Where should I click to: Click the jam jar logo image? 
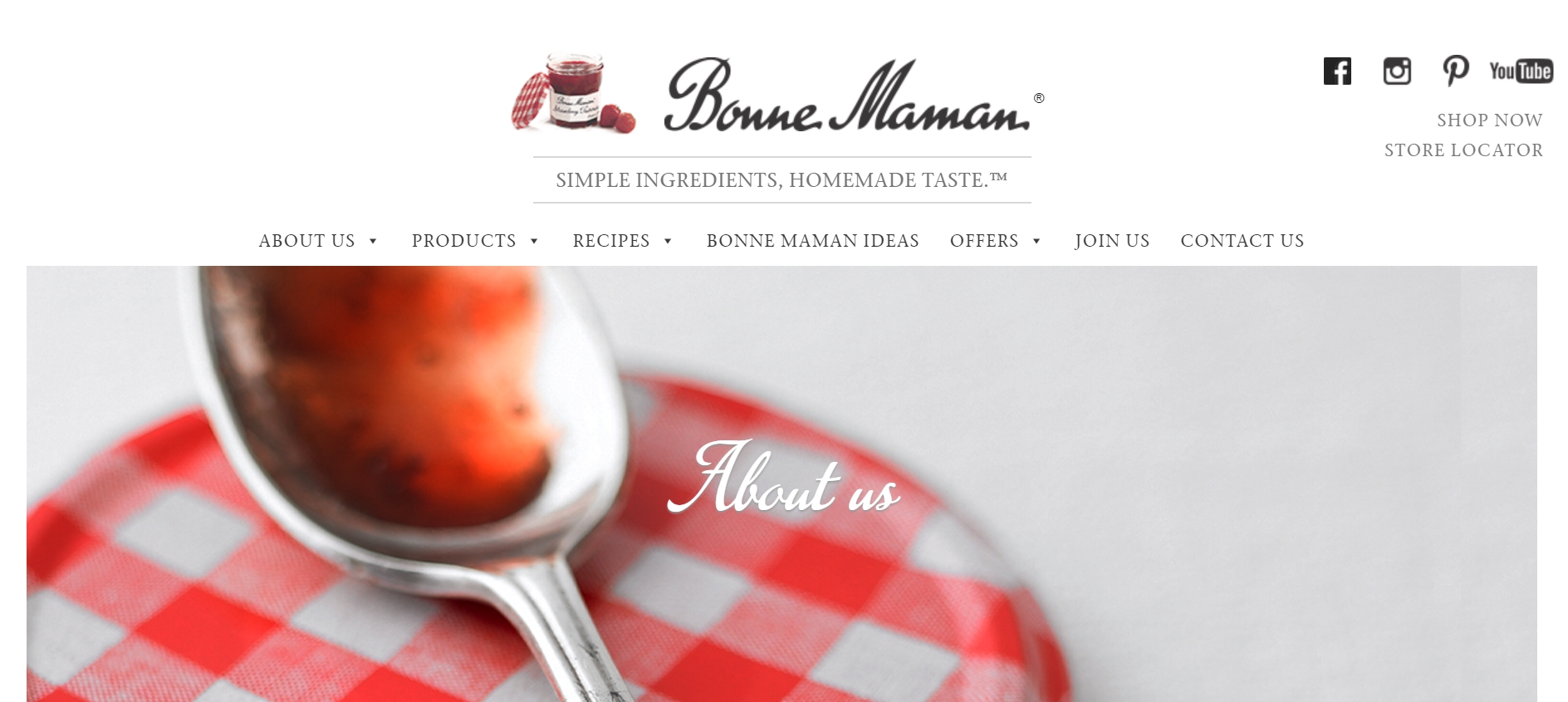coord(573,93)
